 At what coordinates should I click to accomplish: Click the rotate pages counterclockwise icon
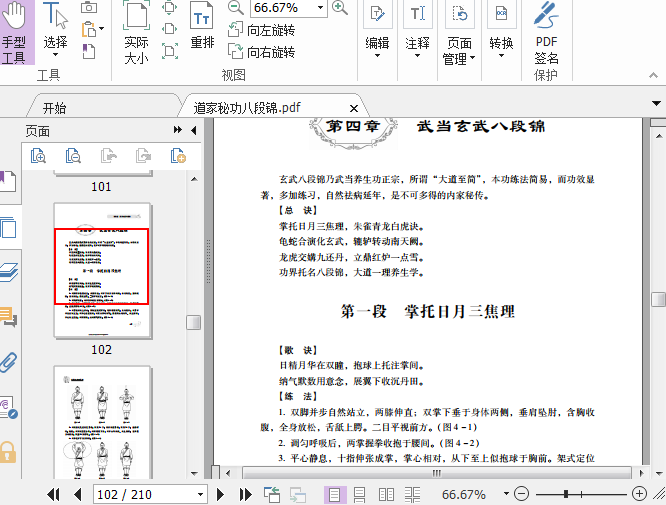point(109,156)
